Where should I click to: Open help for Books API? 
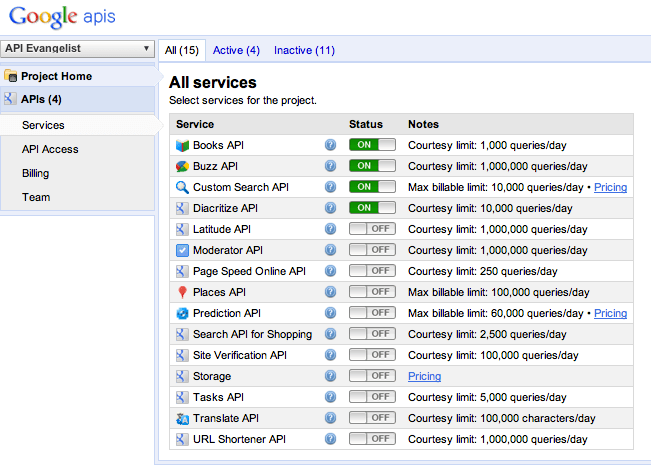[x=330, y=144]
